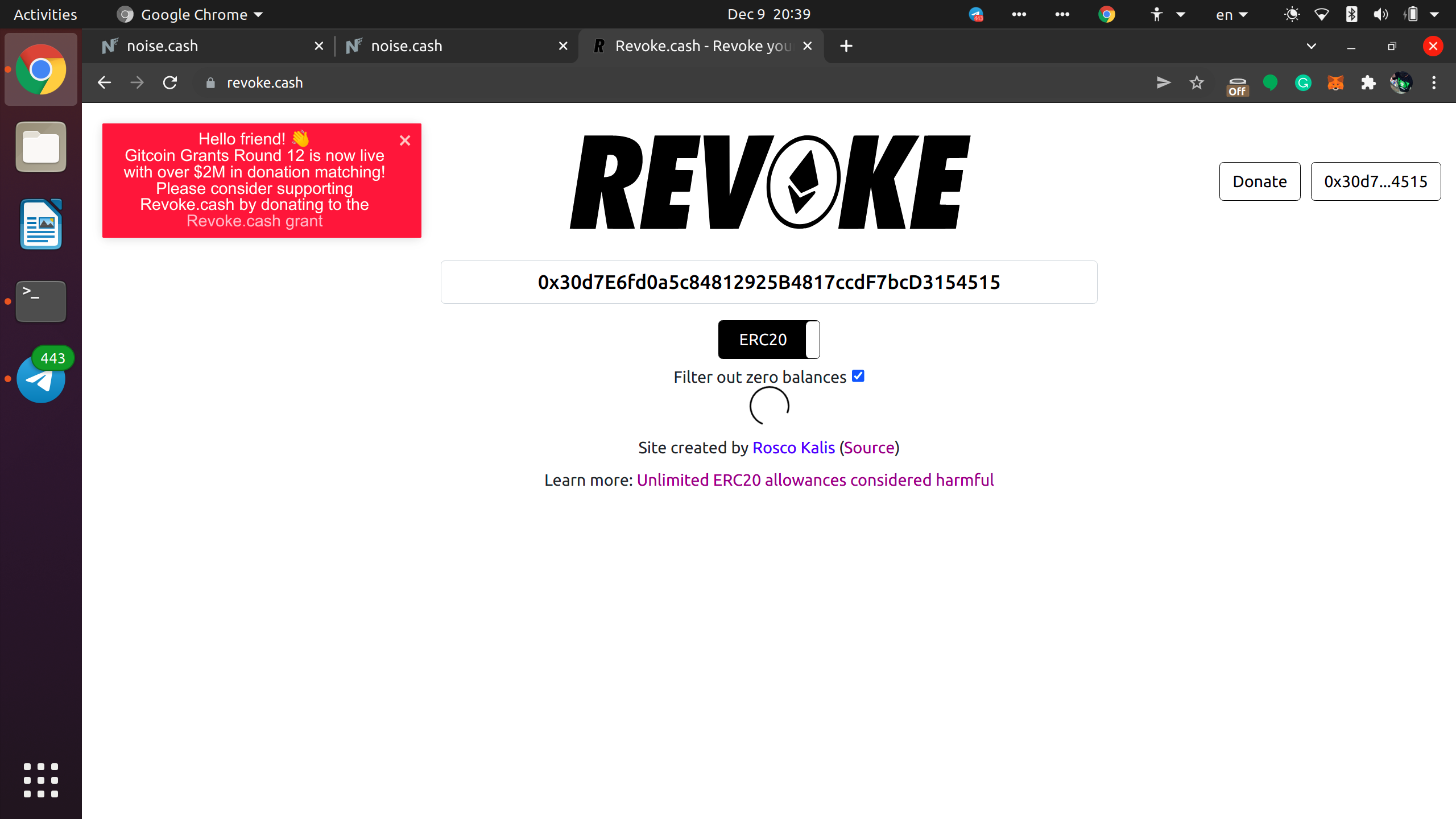Open the Chrome tab search chevron

coord(1312,46)
